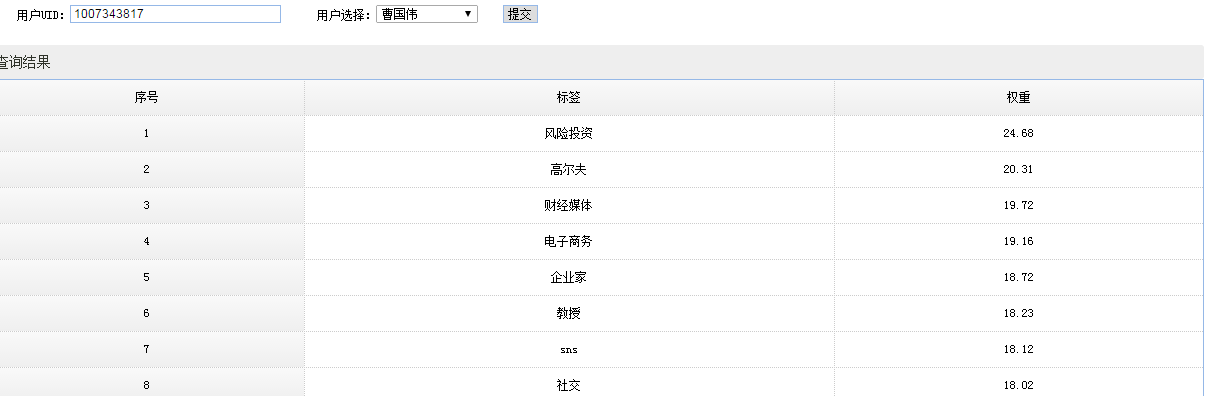Click the weight value 19.16
This screenshot has width=1208, height=396.
[x=1018, y=242]
